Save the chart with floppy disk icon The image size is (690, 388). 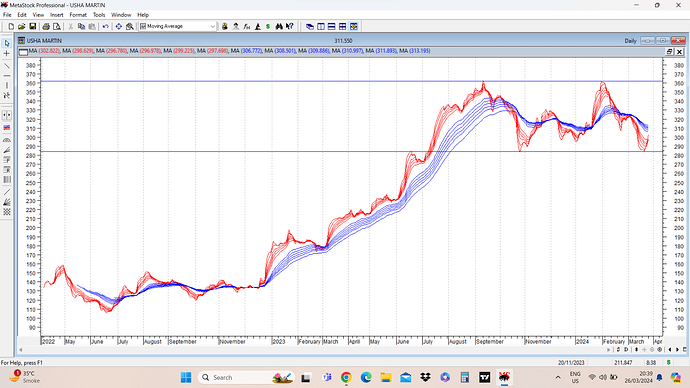pos(33,26)
